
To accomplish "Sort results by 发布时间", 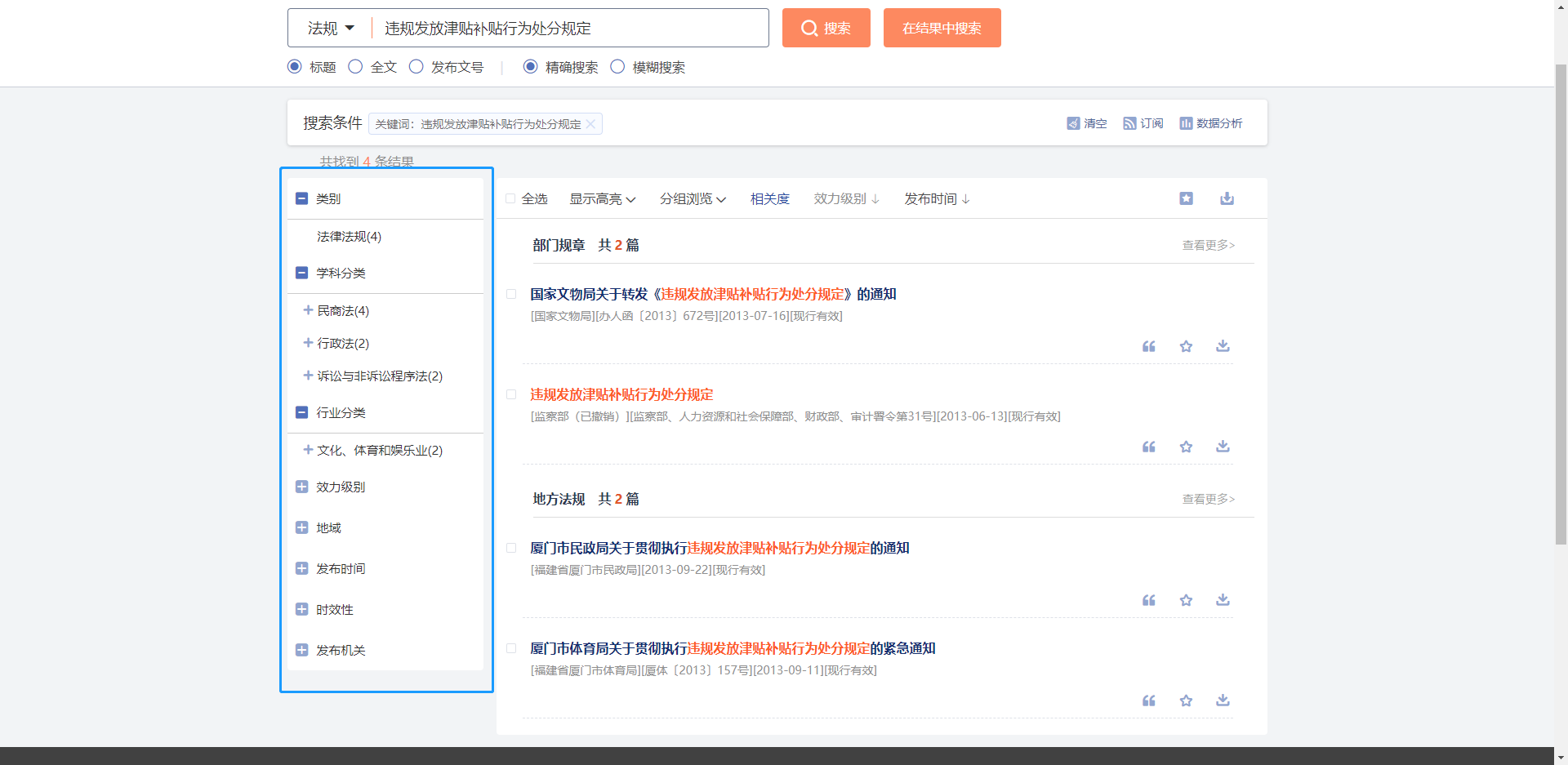I will tap(936, 199).
